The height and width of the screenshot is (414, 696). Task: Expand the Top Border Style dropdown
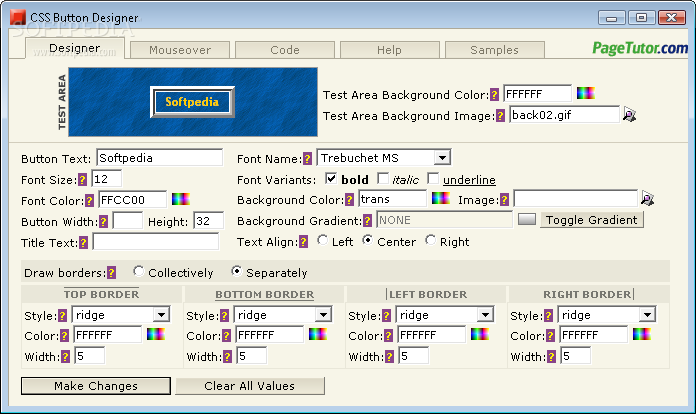pos(162,315)
